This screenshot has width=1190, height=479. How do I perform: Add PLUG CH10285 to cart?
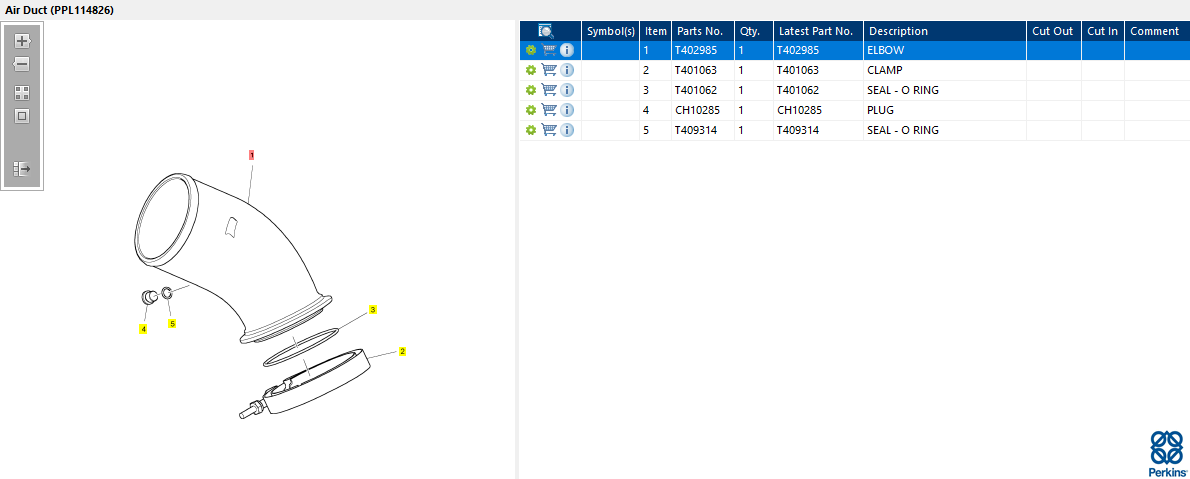tap(549, 110)
